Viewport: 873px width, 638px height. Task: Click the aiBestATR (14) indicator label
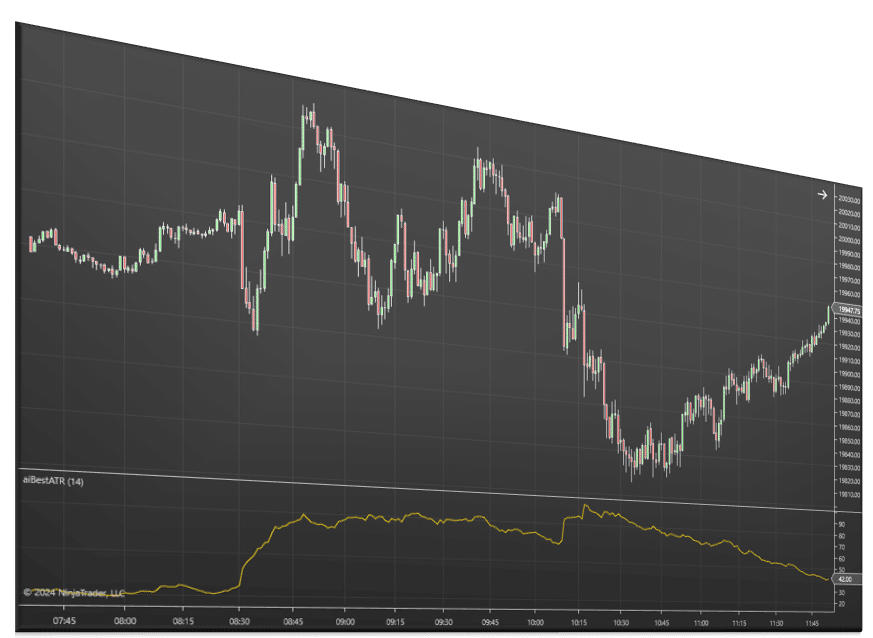tap(53, 480)
